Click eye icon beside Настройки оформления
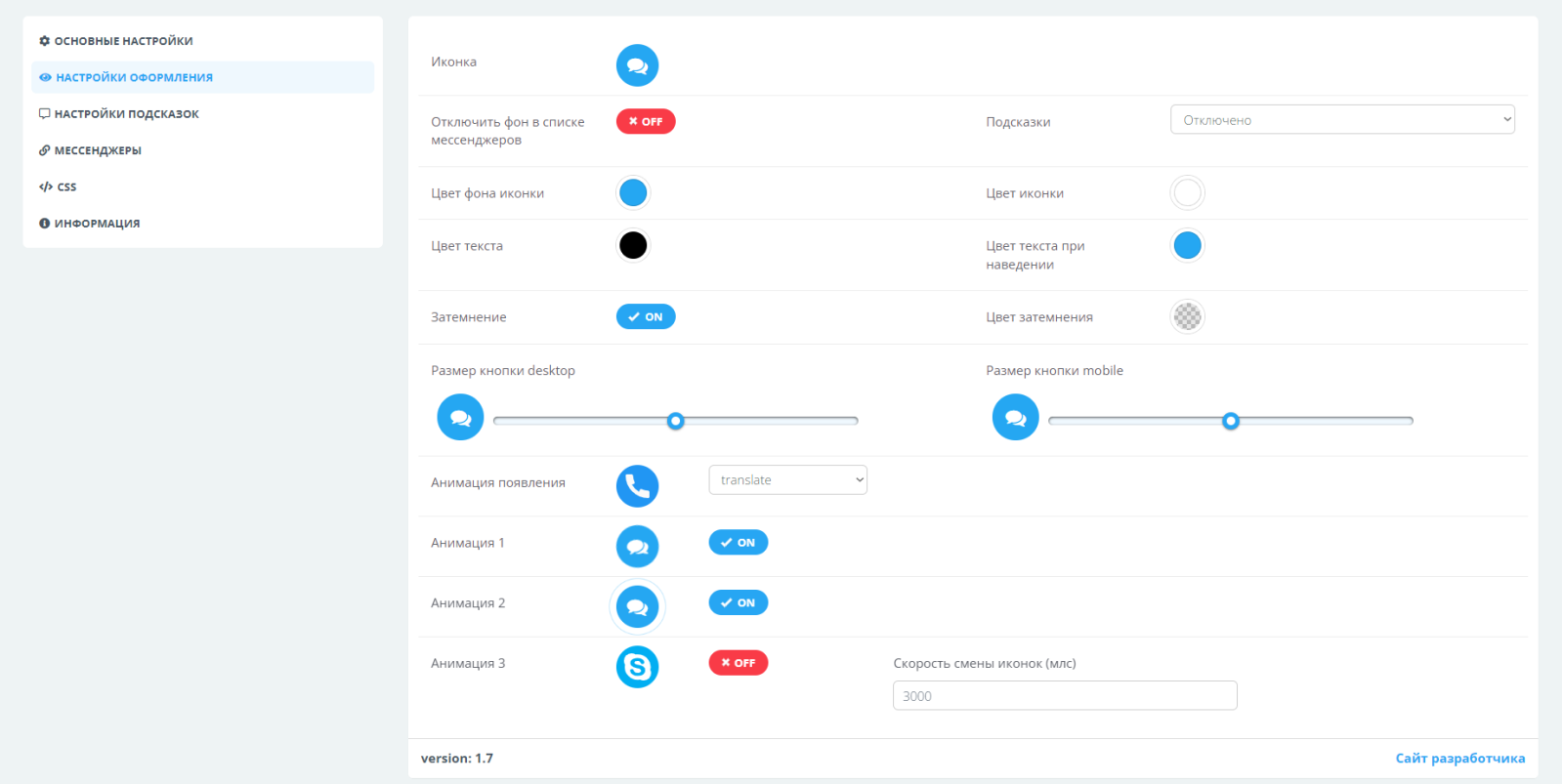 45,77
